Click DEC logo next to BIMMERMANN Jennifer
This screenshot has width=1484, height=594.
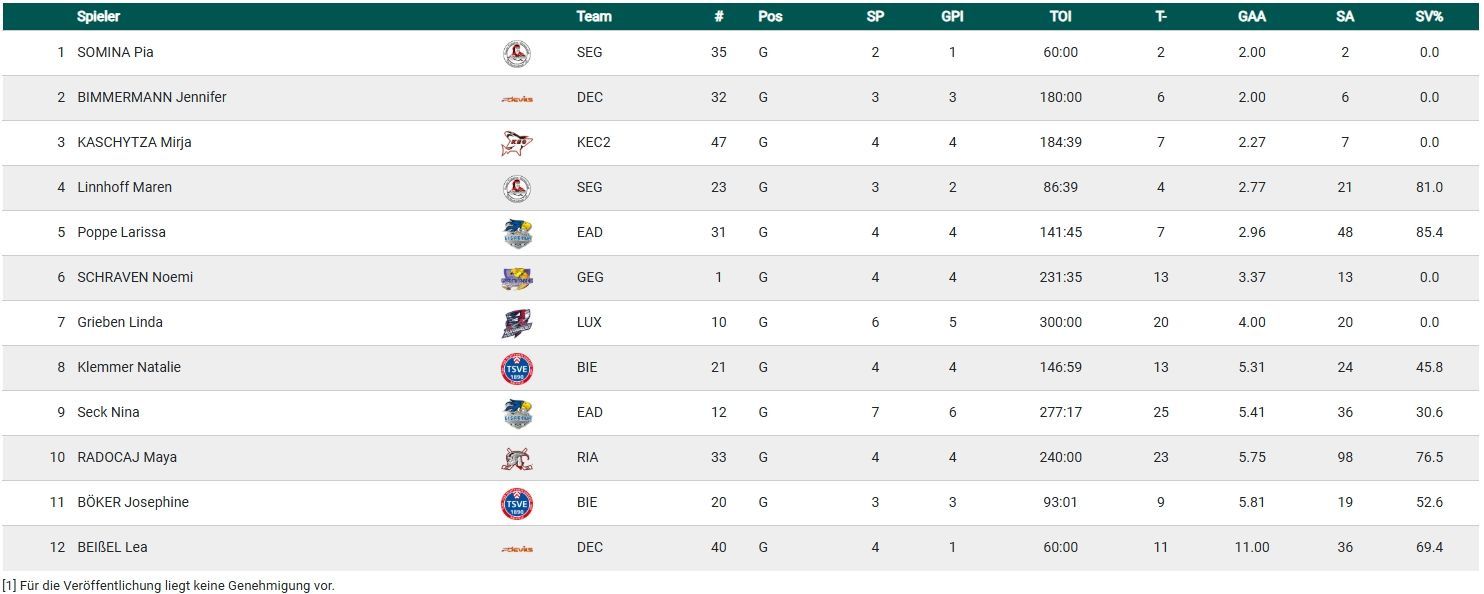click(517, 98)
